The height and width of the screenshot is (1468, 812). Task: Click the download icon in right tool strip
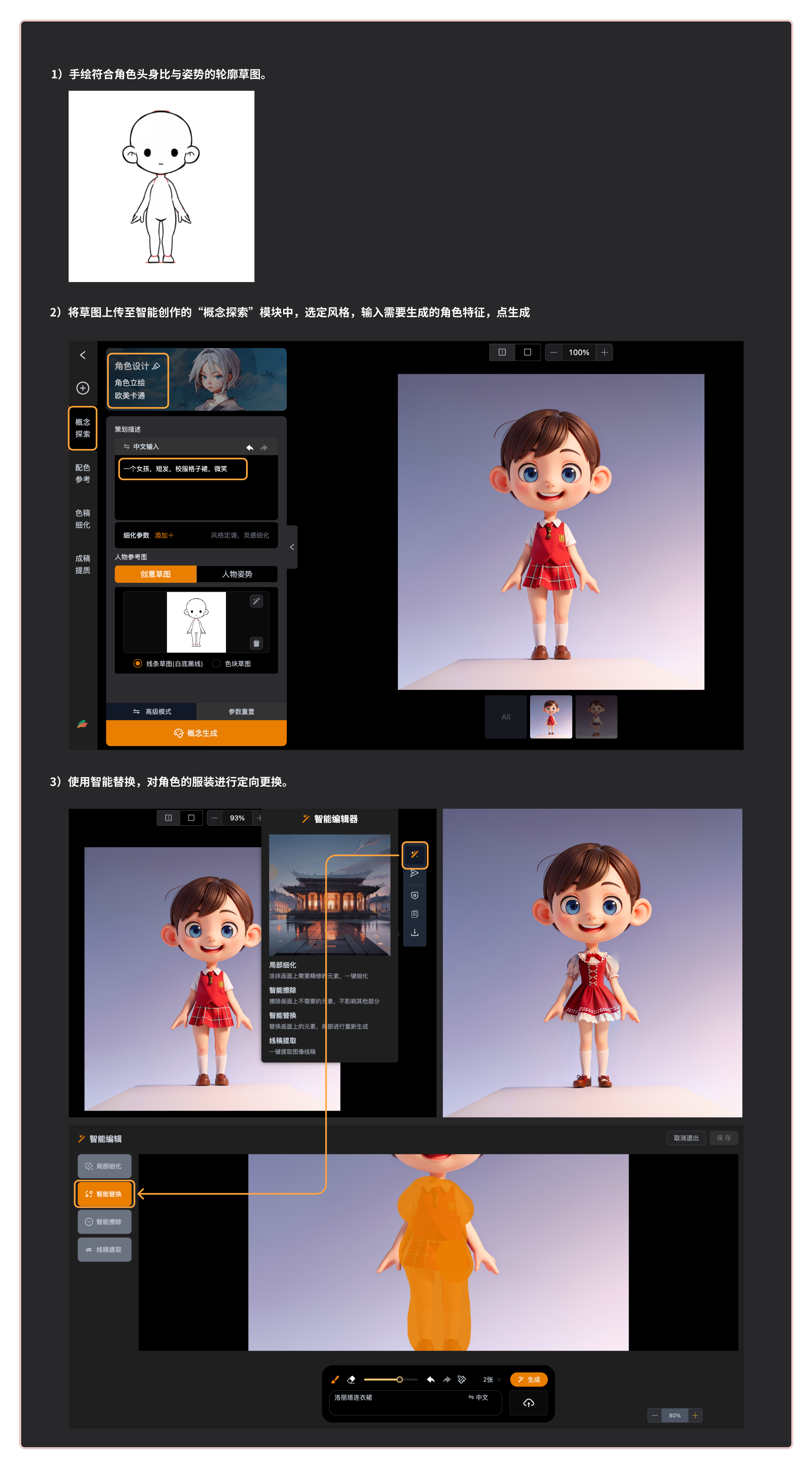click(414, 933)
